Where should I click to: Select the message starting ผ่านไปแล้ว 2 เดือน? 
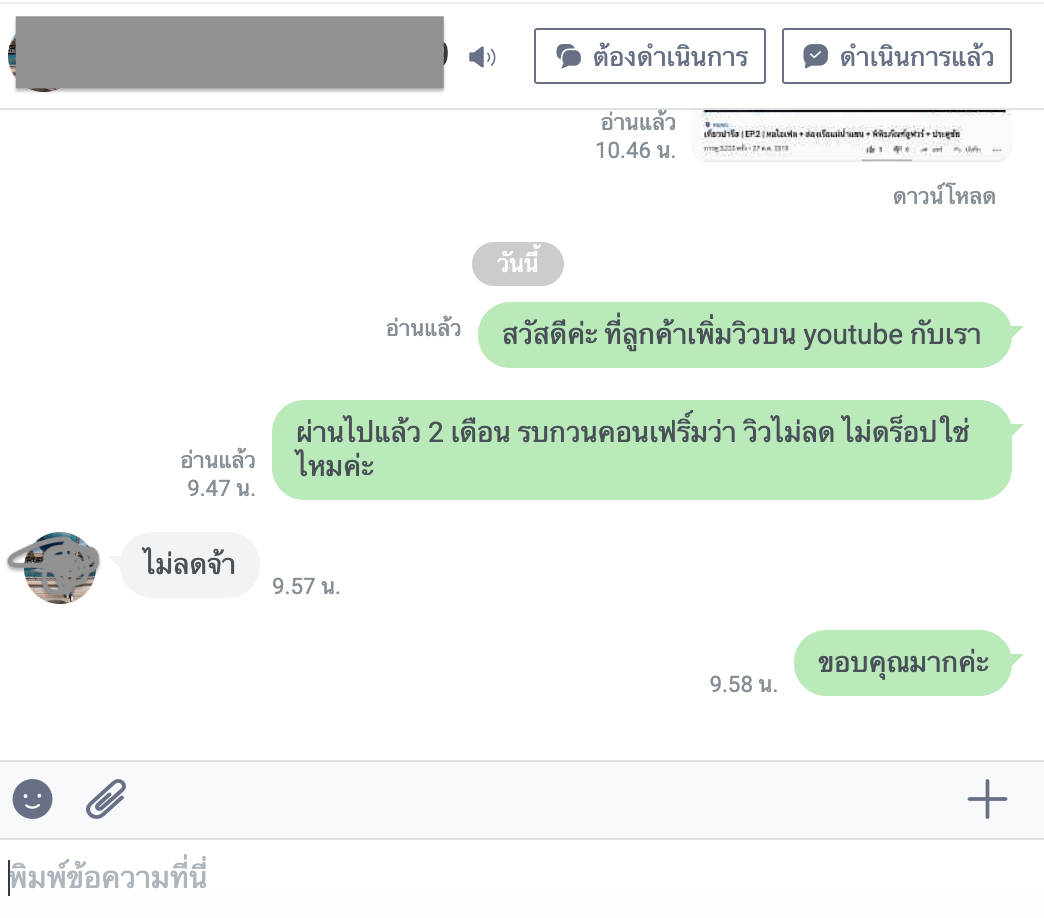tap(642, 450)
